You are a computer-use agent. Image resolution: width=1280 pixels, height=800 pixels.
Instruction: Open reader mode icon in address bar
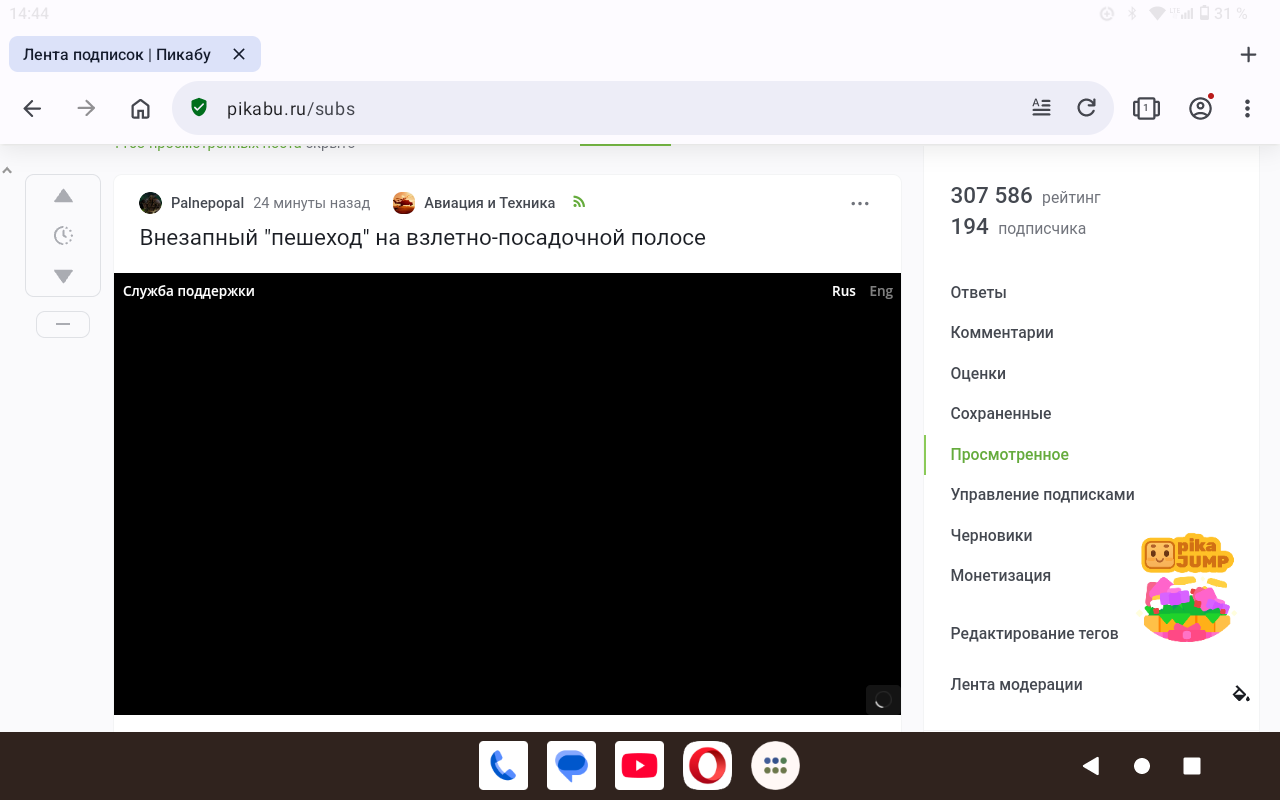point(1041,108)
